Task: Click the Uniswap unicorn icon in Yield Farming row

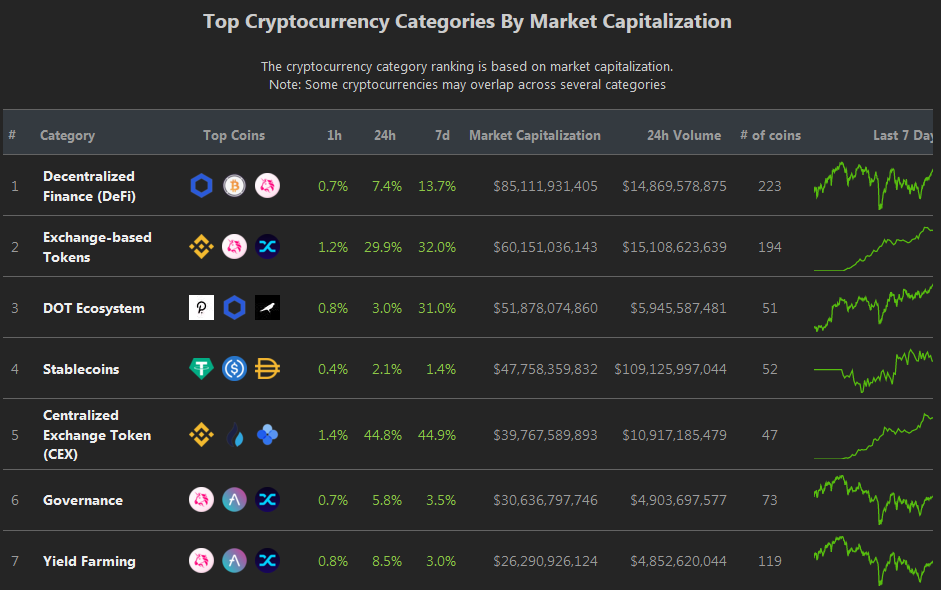Action: click(202, 561)
